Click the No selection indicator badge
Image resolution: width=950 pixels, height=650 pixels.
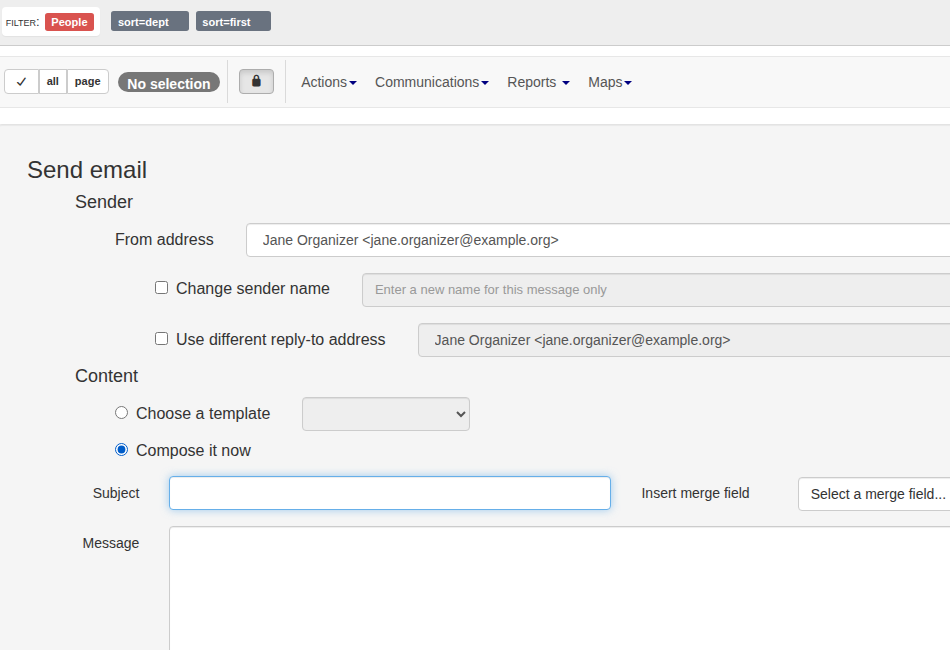pyautogui.click(x=168, y=83)
